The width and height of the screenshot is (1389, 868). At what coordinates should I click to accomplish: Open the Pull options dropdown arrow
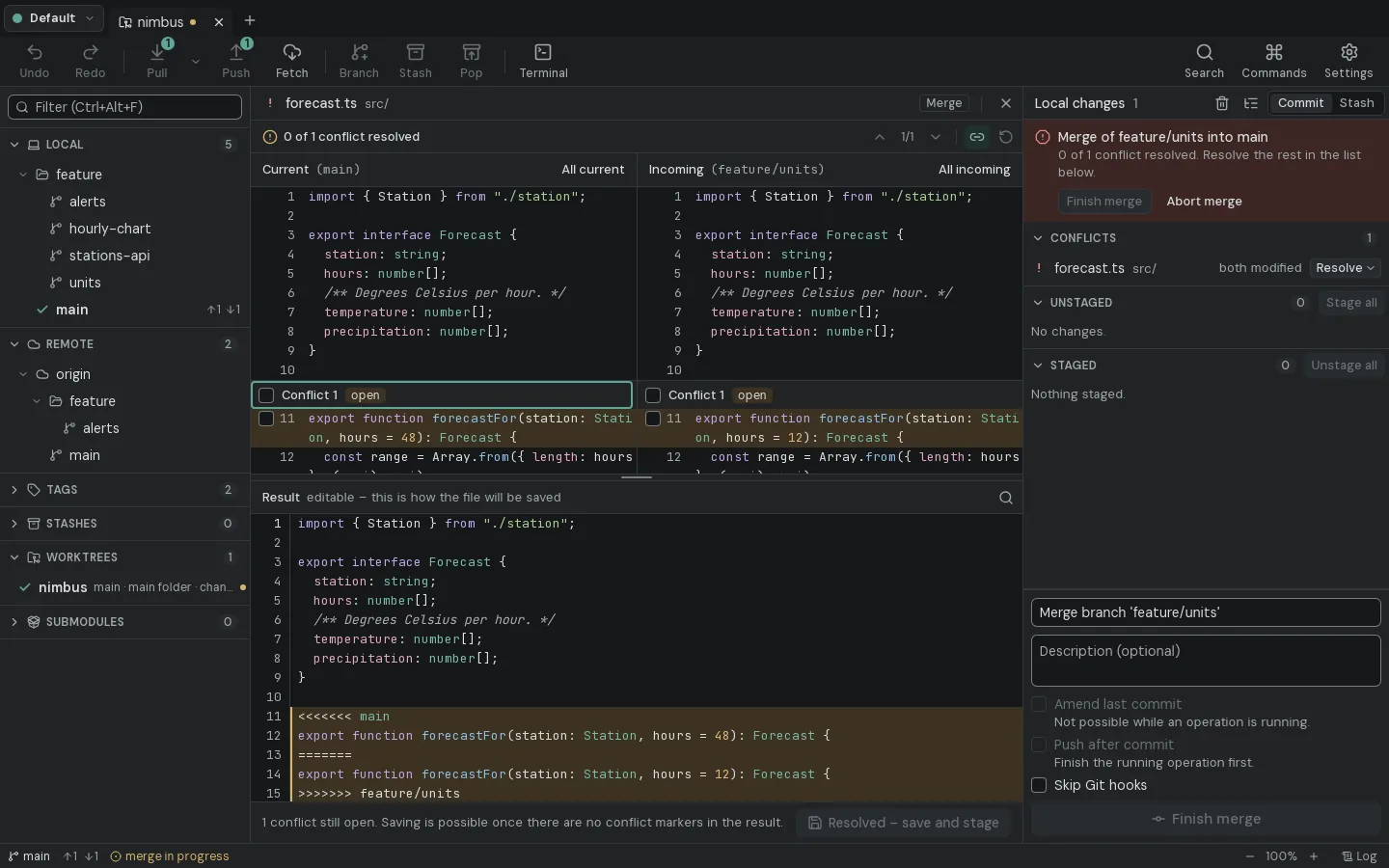[196, 62]
